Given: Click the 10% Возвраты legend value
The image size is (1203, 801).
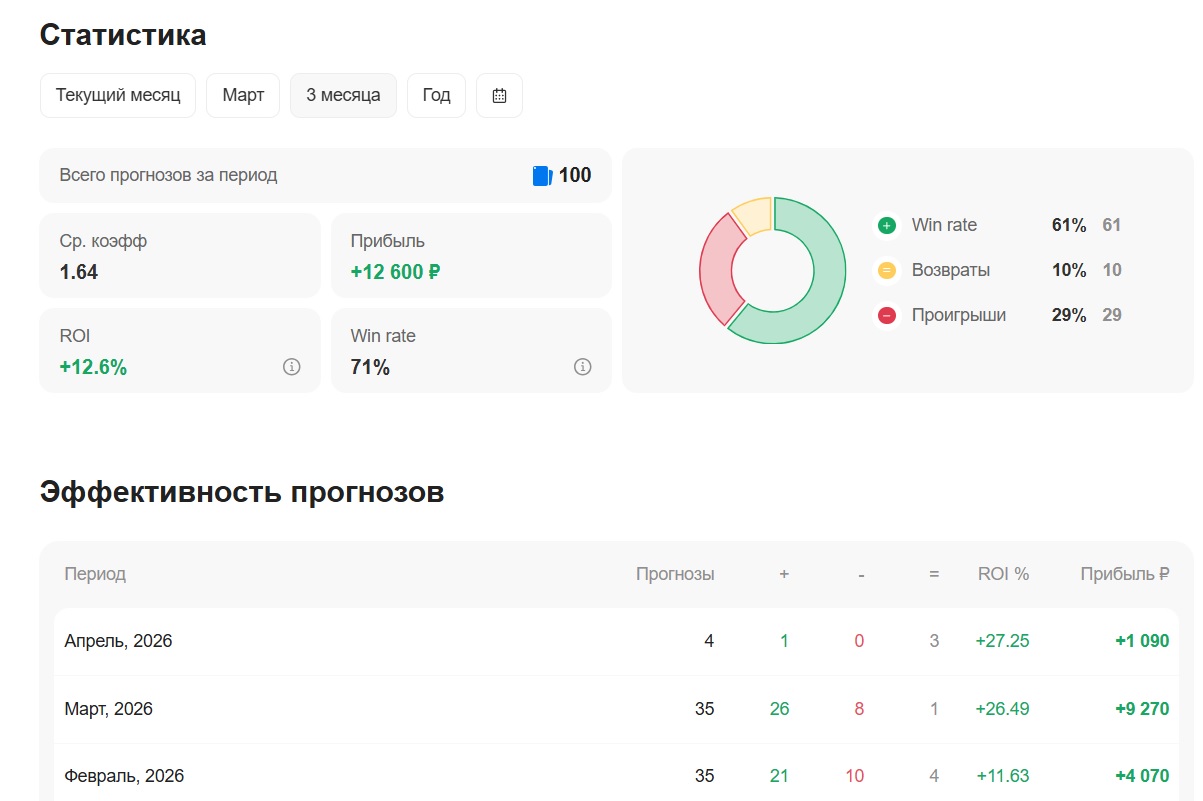Looking at the screenshot, I should [x=1069, y=270].
